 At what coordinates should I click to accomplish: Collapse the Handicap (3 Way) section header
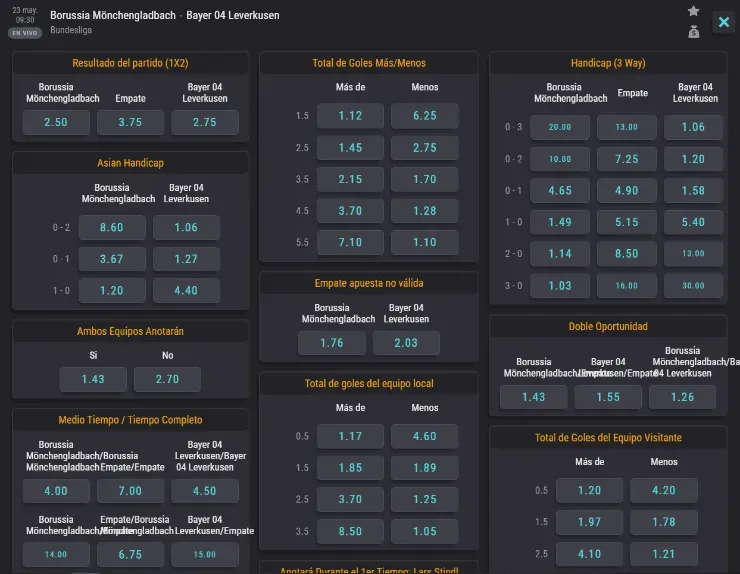point(607,63)
